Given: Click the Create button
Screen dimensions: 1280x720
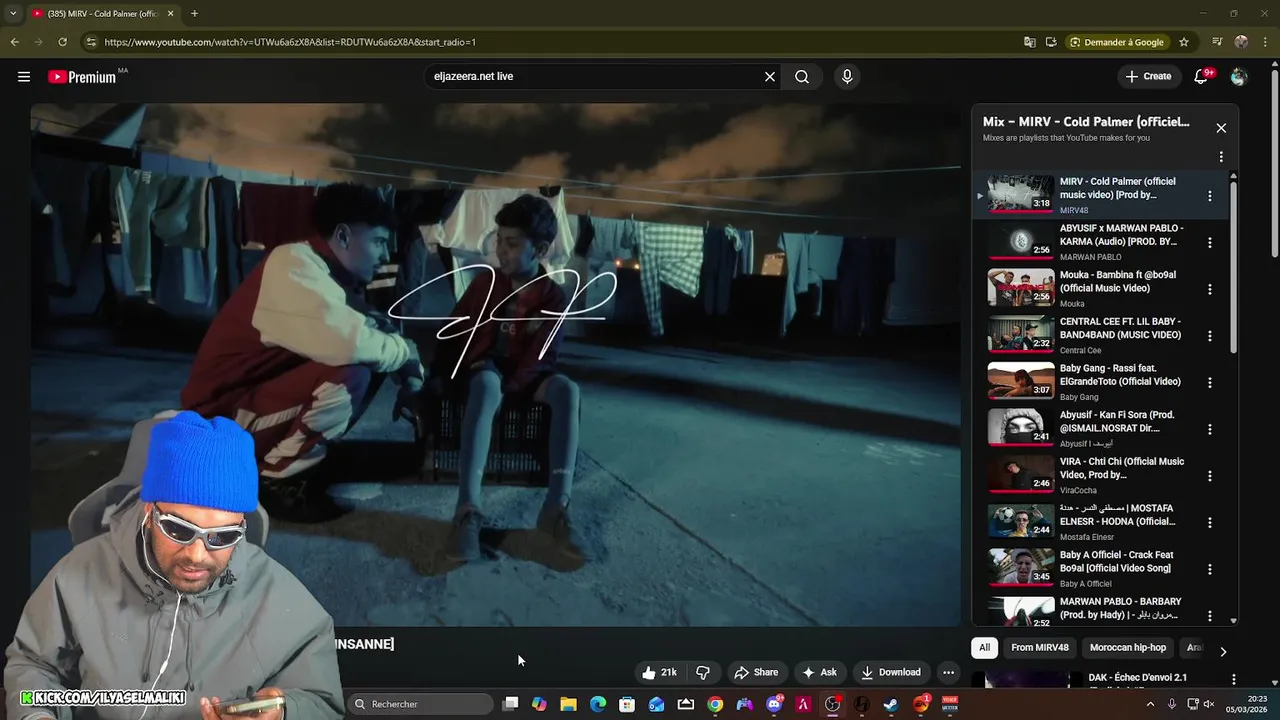Looking at the screenshot, I should click(1148, 77).
